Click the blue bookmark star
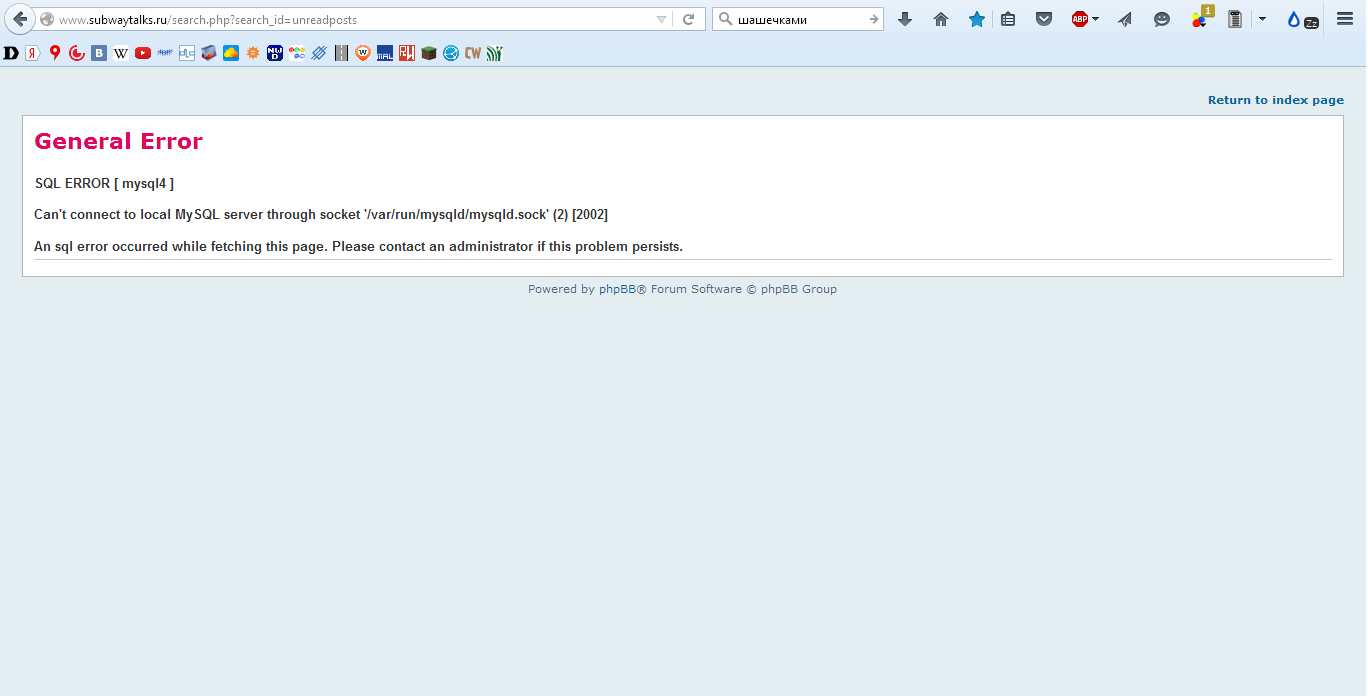The width and height of the screenshot is (1368, 696). point(977,19)
